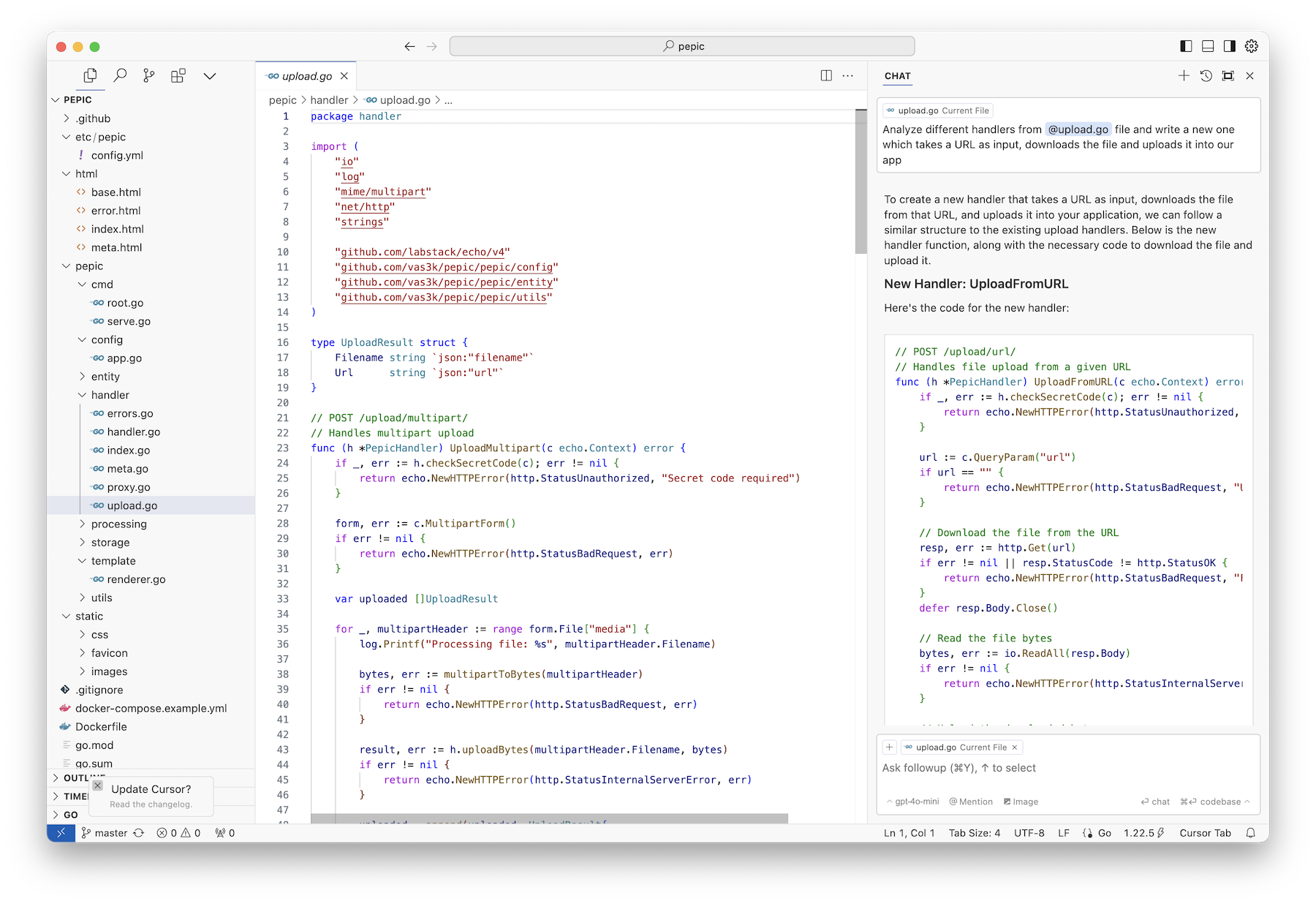1316x904 pixels.
Task: Click the Image attach button
Action: tap(1021, 802)
